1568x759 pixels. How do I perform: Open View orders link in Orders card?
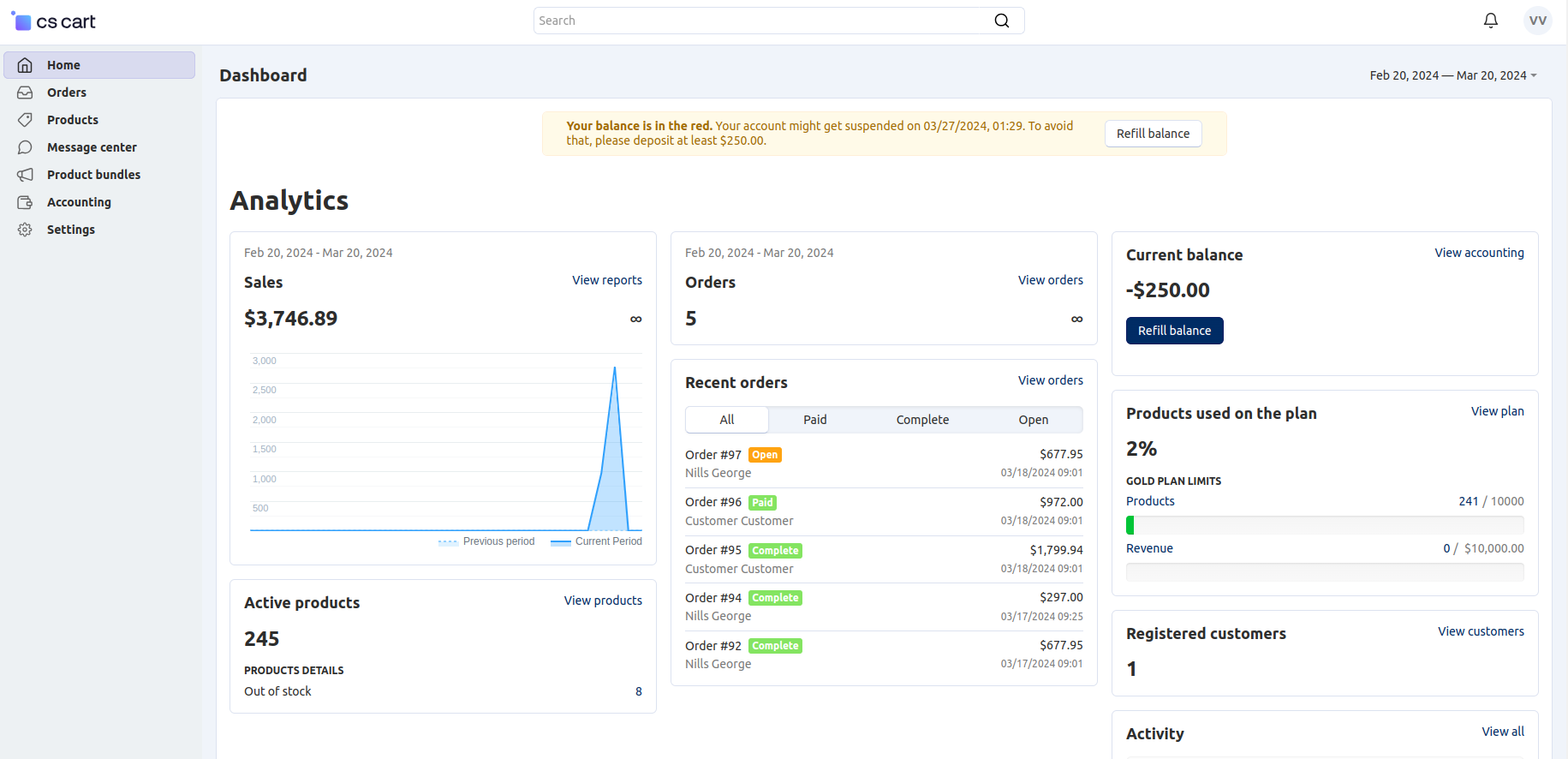click(1050, 280)
